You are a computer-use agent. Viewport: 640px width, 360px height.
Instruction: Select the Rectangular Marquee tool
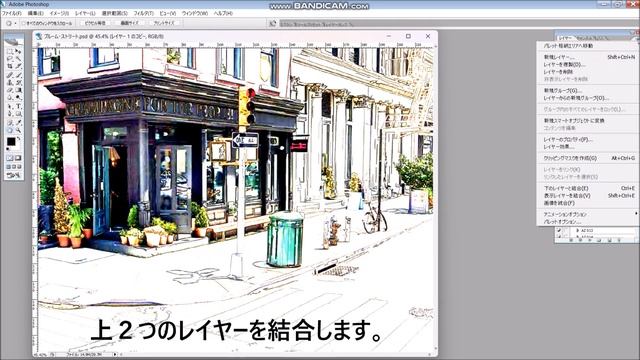coord(10,51)
